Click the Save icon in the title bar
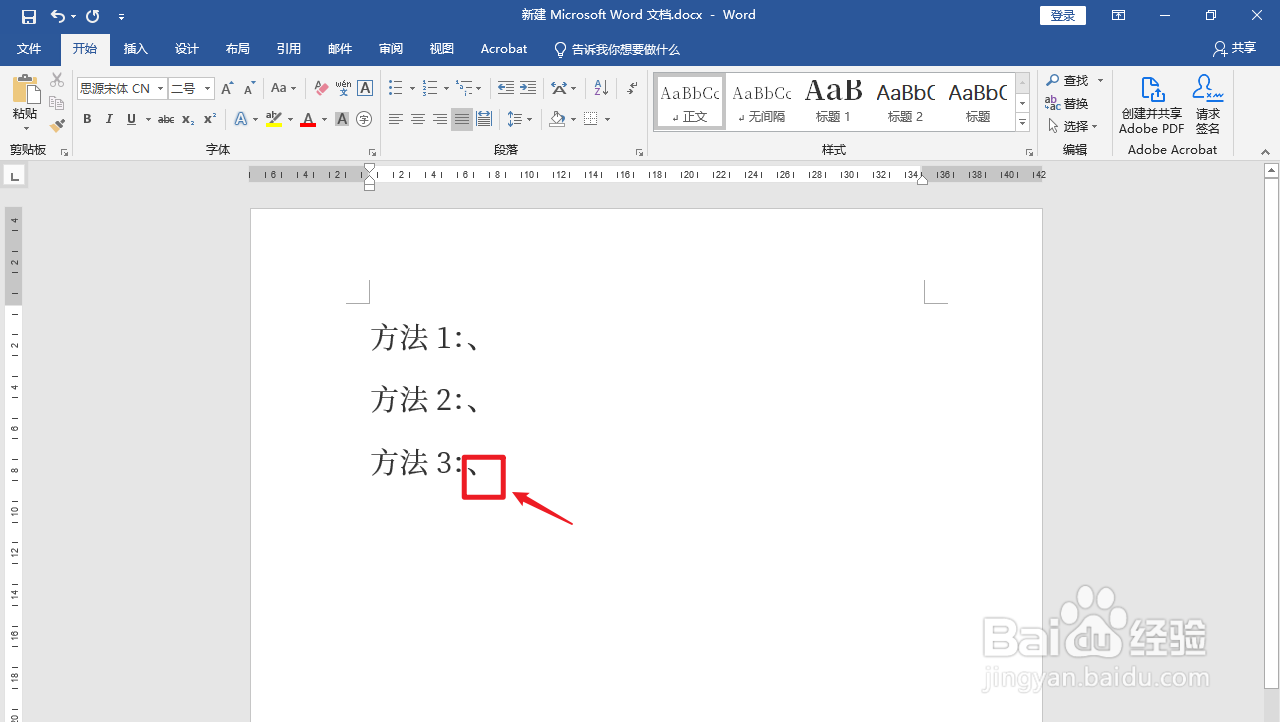The width and height of the screenshot is (1280, 722). coord(28,16)
